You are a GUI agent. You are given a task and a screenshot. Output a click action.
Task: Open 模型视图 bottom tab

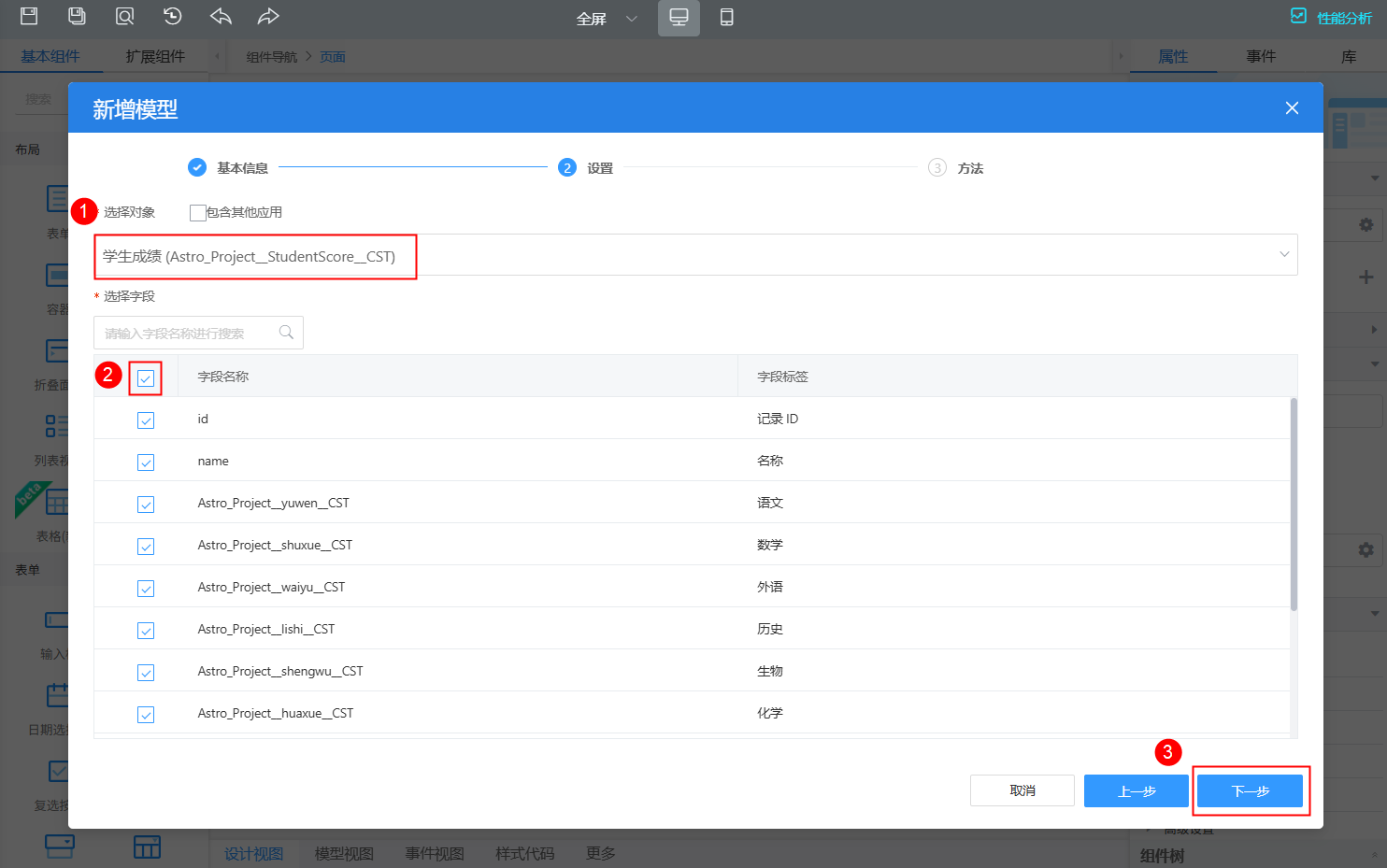coord(344,853)
